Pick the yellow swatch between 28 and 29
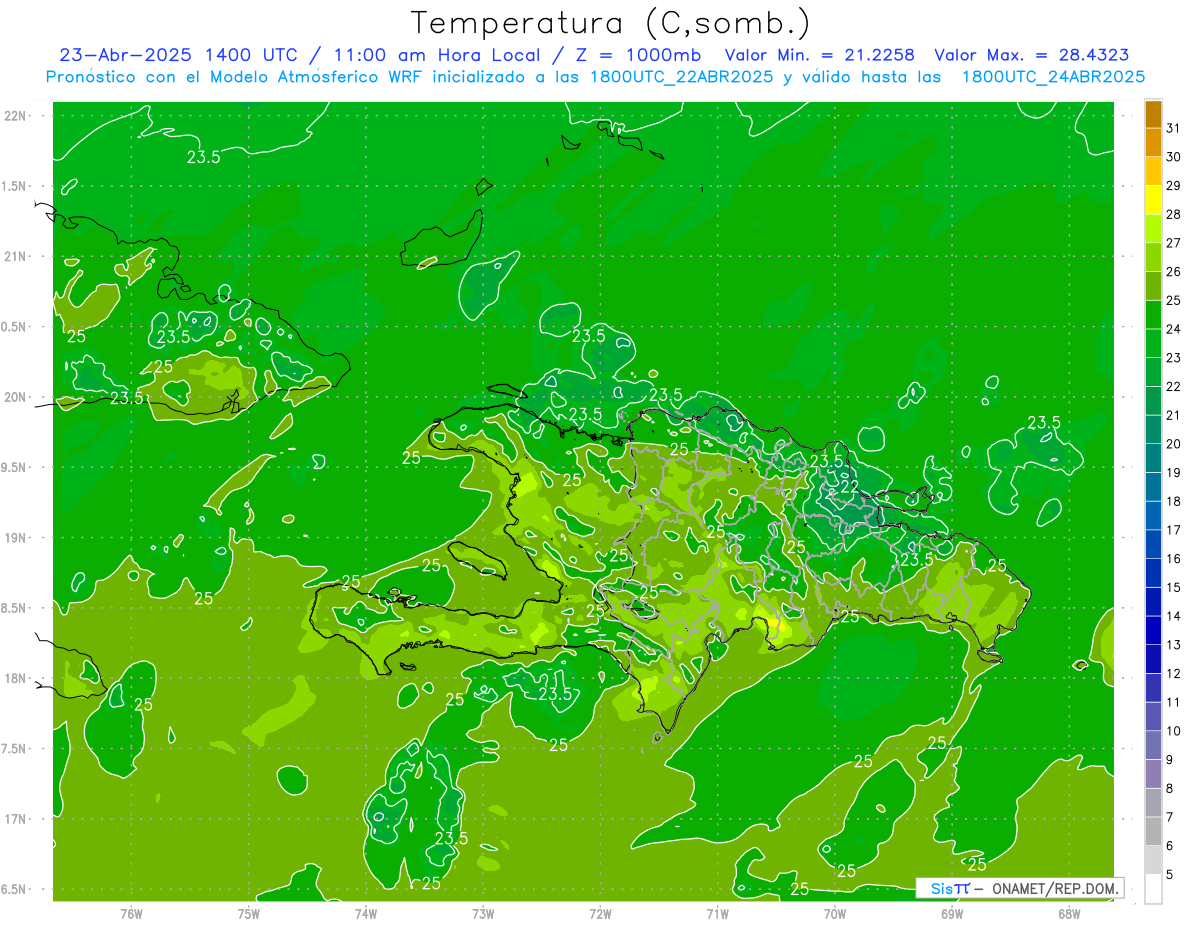 [1153, 200]
